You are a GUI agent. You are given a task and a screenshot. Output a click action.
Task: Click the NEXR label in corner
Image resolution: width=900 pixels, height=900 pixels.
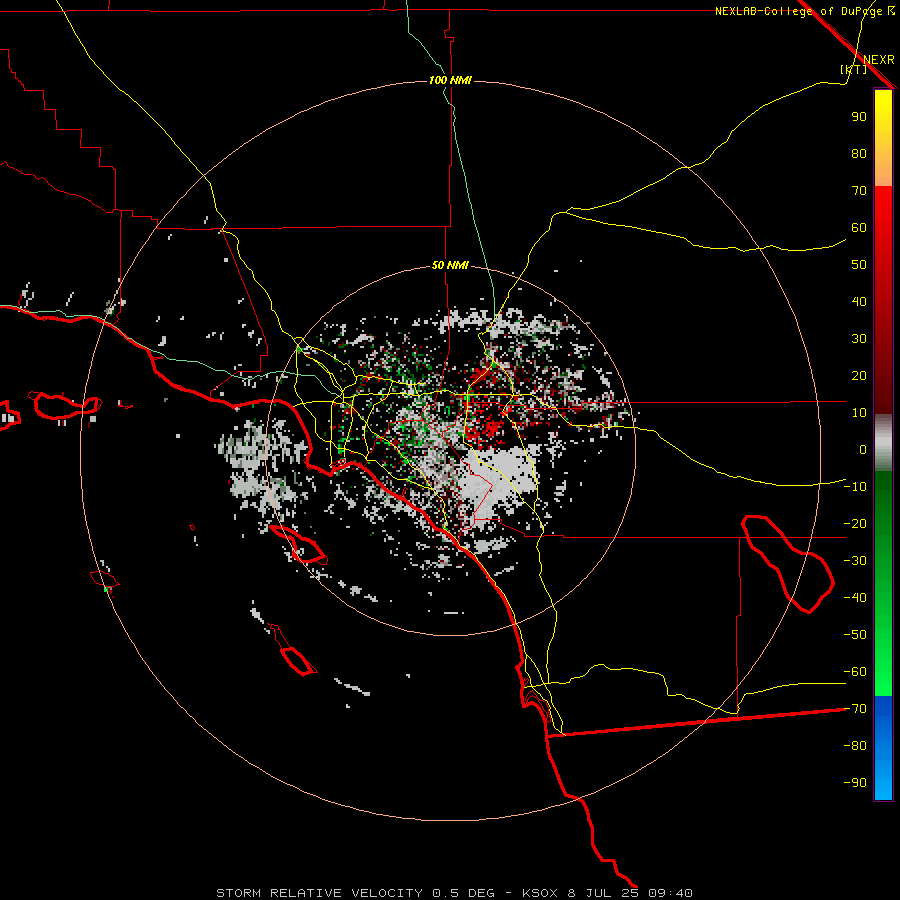pyautogui.click(x=879, y=60)
